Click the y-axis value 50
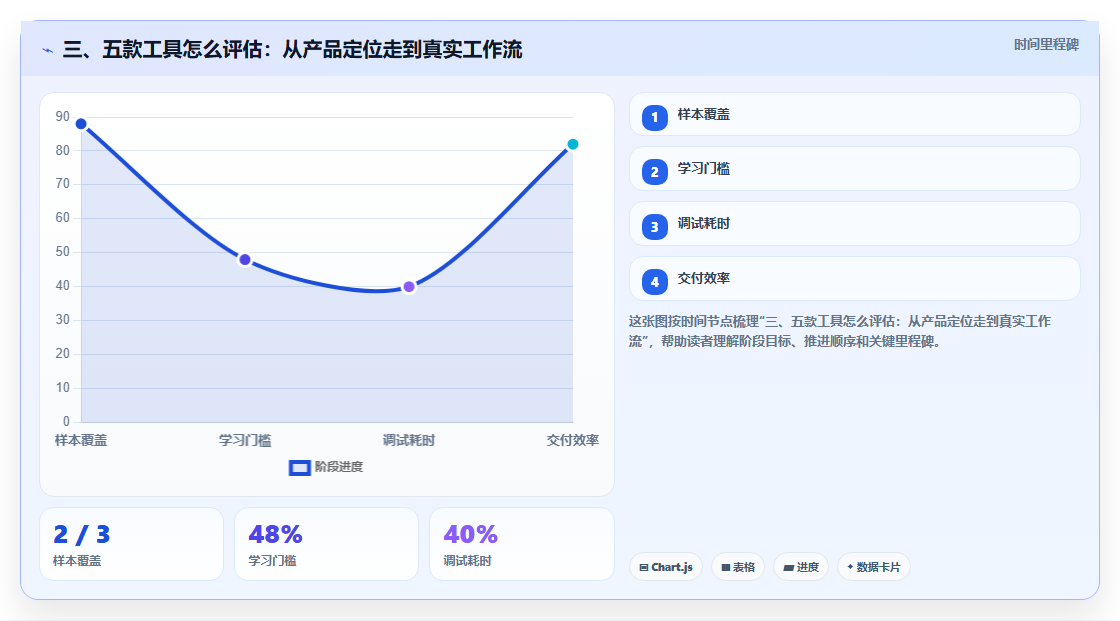The height and width of the screenshot is (621, 1120). (63, 252)
